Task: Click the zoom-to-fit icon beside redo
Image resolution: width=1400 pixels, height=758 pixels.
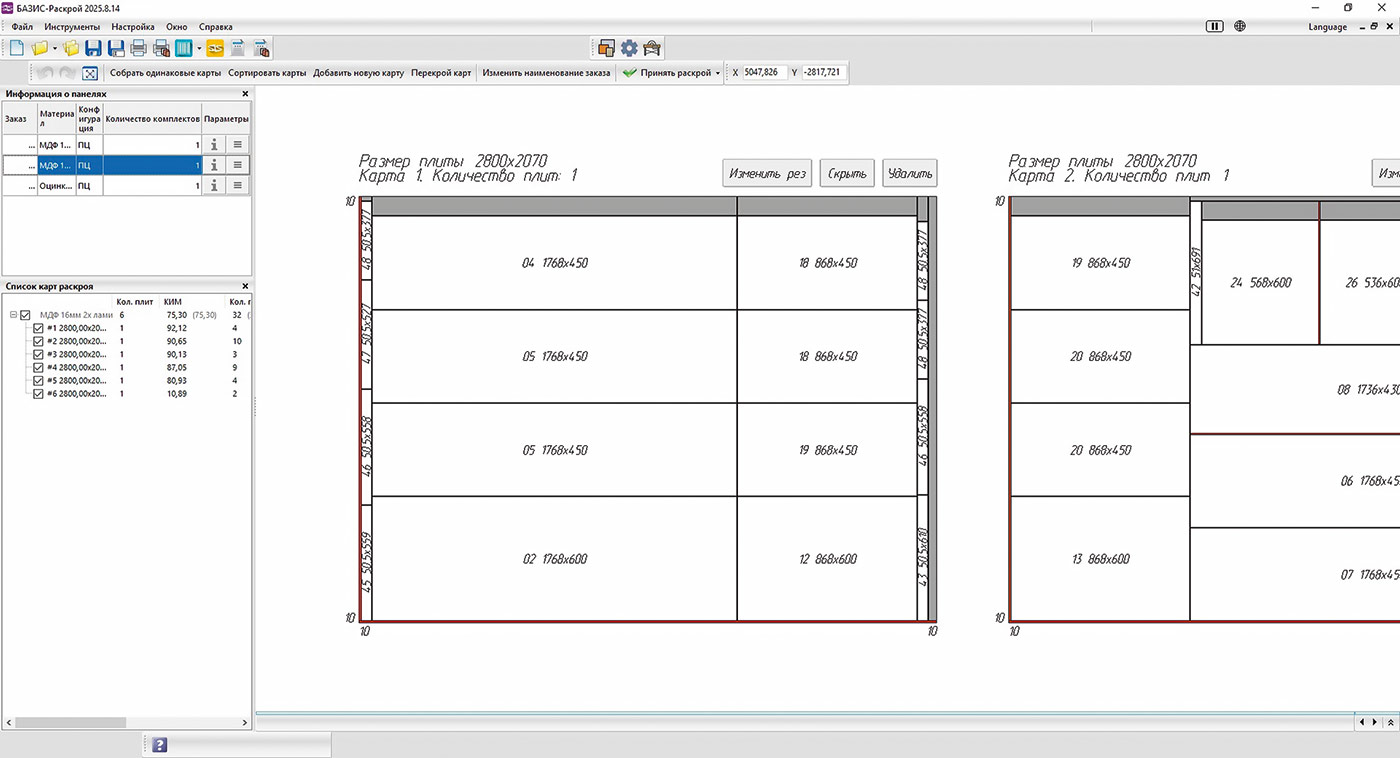Action: [90, 73]
